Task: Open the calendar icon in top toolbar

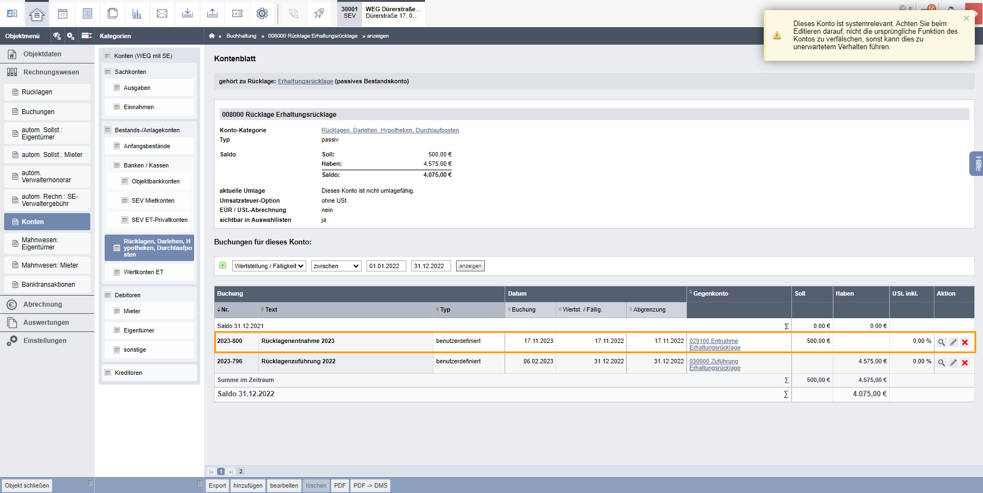Action: point(62,13)
